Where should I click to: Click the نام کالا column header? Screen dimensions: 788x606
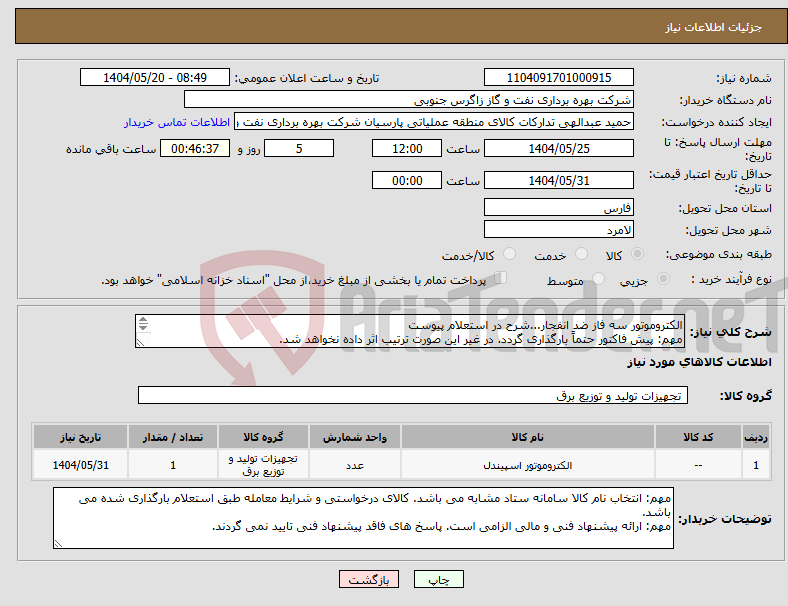527,437
